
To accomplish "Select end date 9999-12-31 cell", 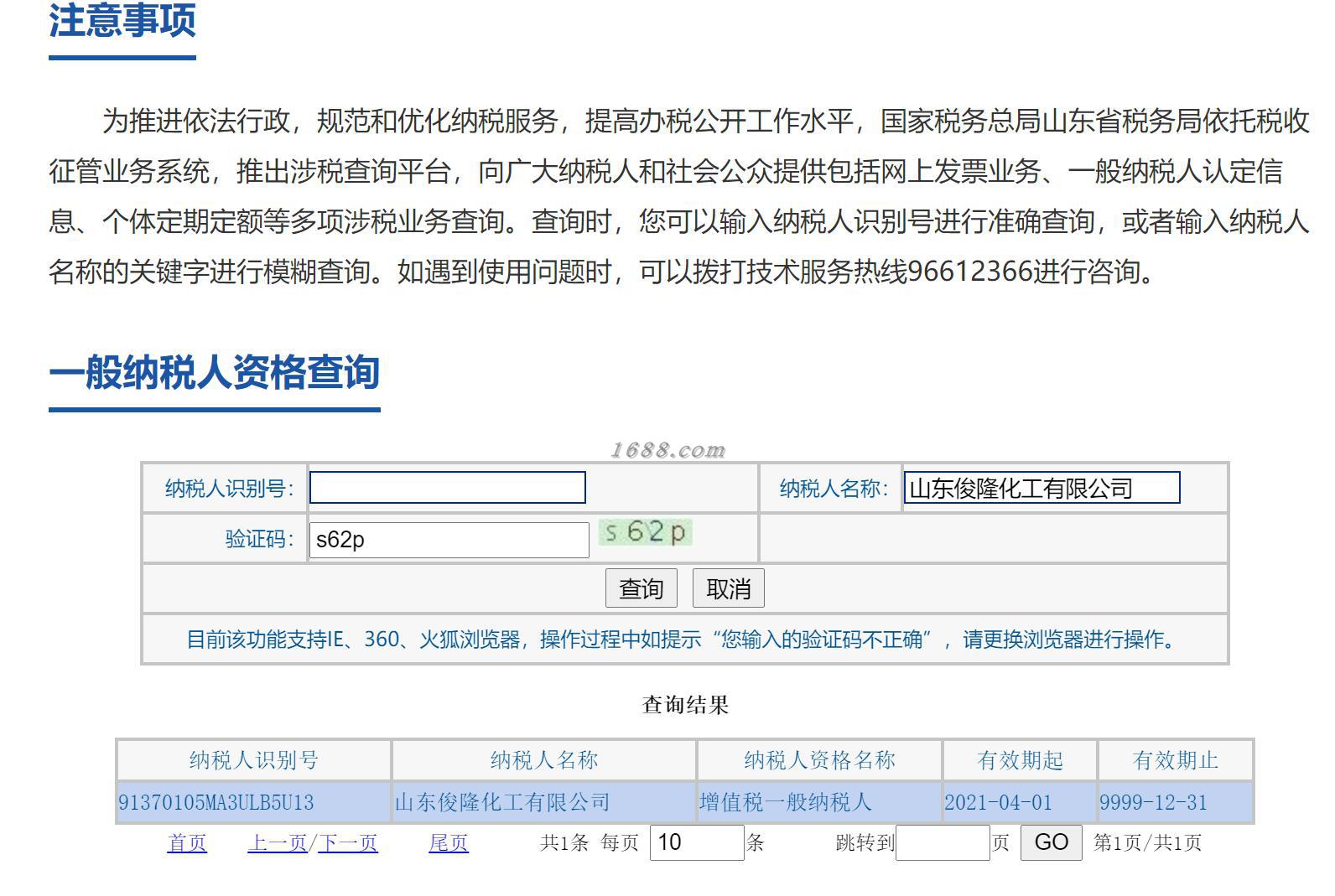I will click(1176, 802).
